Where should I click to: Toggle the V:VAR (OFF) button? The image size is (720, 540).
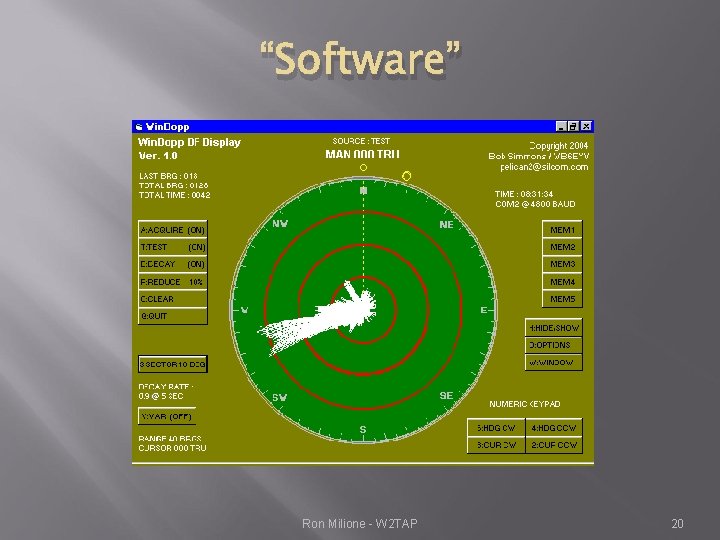coord(167,416)
